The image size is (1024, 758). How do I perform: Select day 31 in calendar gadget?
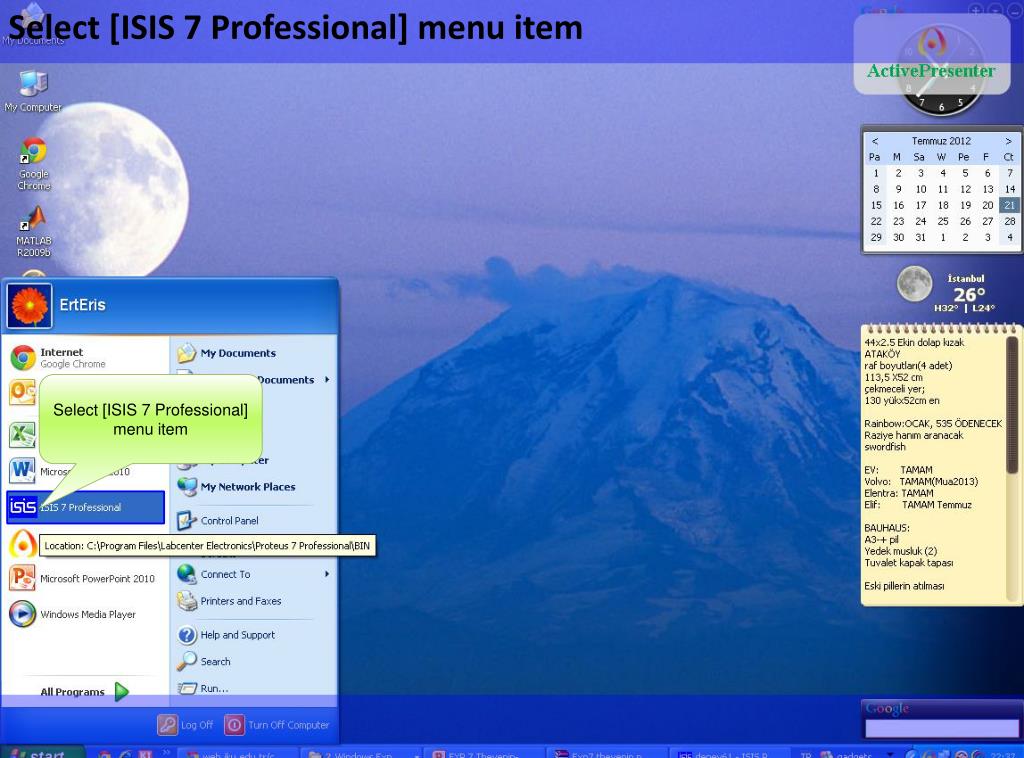pyautogui.click(x=920, y=238)
